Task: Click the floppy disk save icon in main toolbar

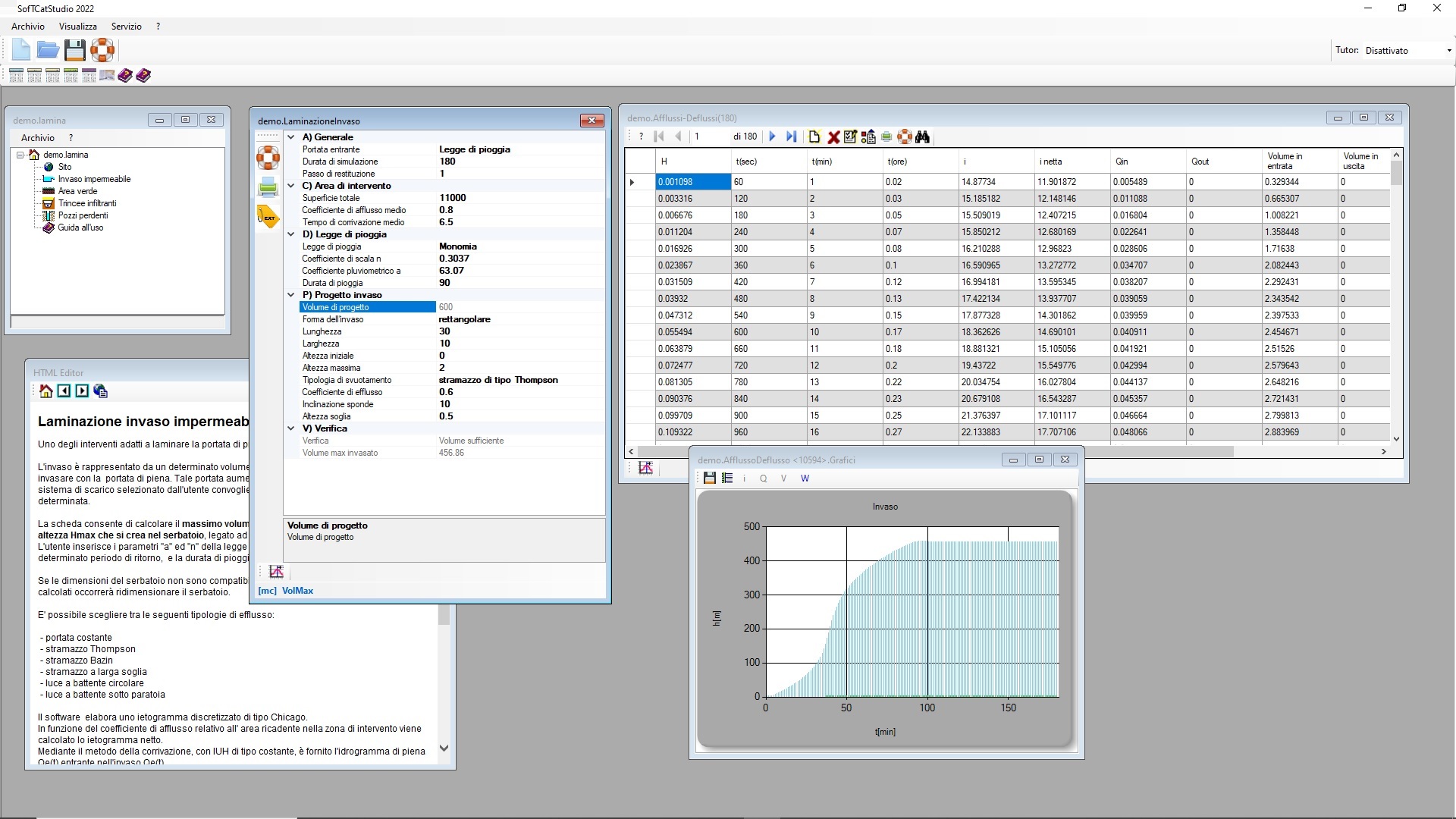Action: pos(74,51)
